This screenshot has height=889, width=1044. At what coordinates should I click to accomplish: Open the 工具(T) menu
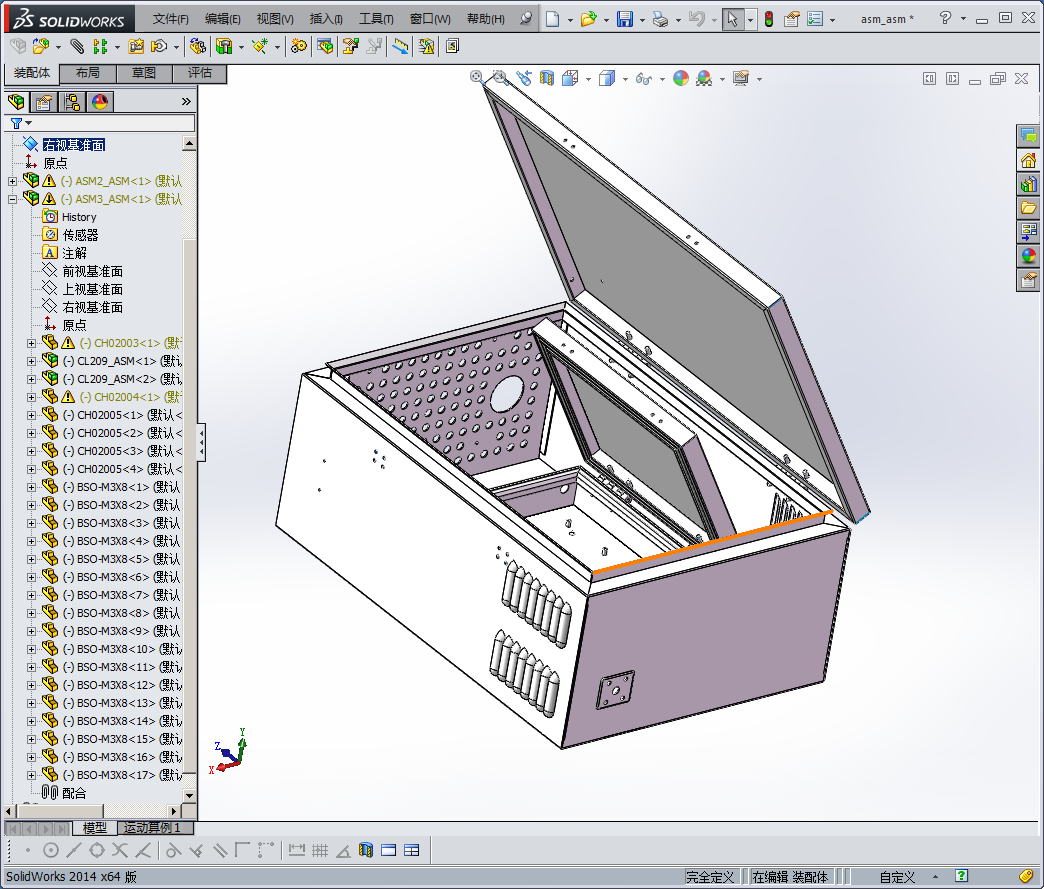click(376, 19)
